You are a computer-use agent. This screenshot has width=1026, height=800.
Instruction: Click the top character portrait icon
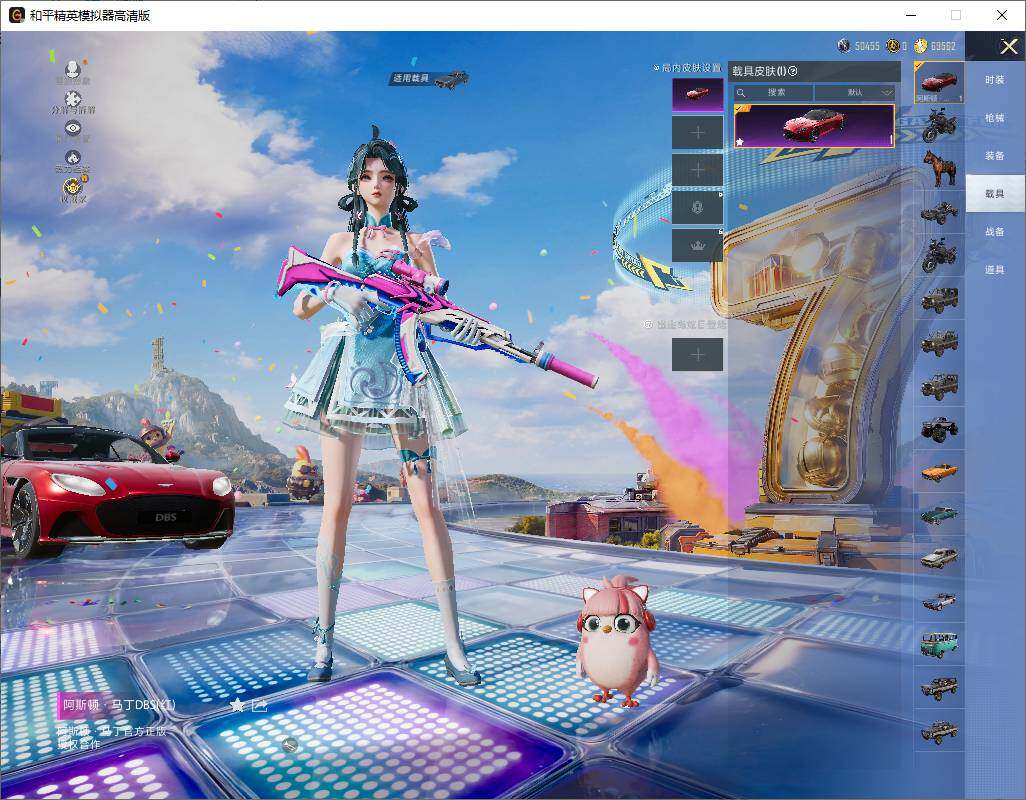[x=73, y=68]
